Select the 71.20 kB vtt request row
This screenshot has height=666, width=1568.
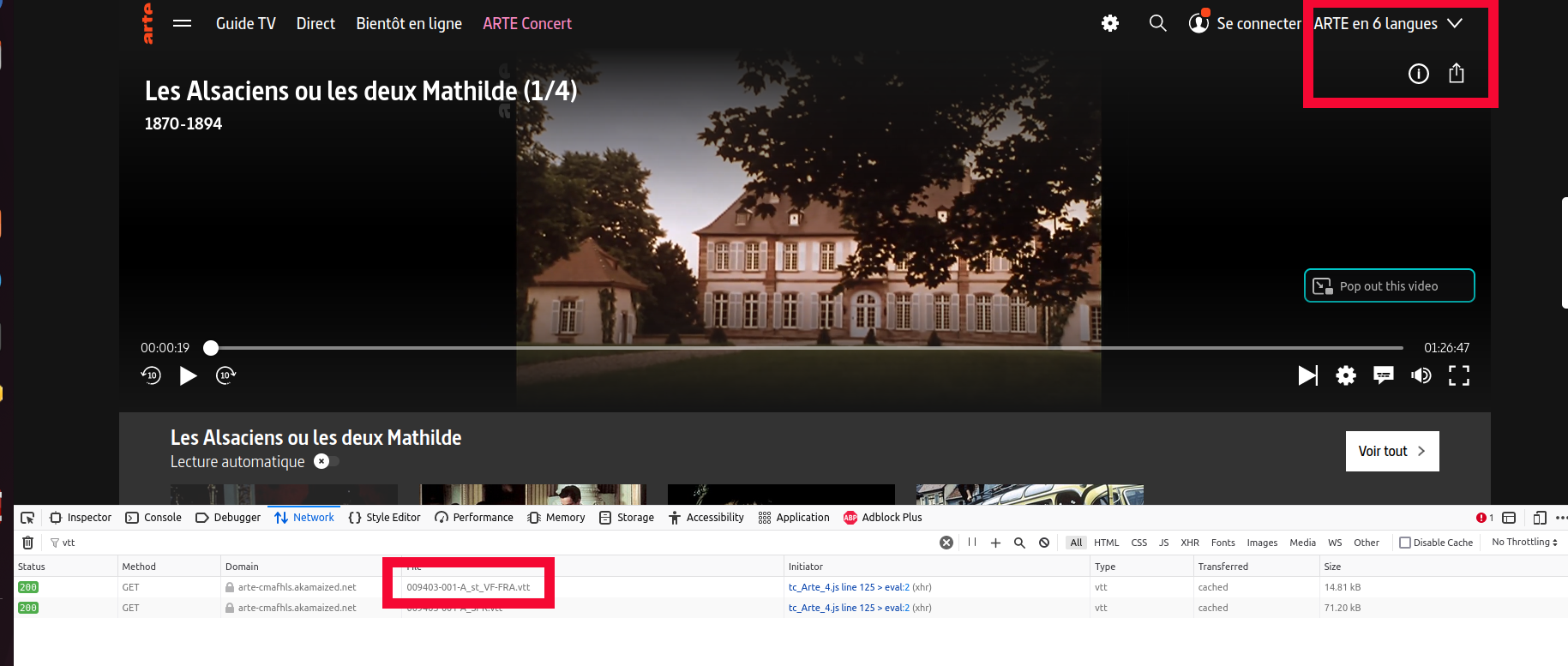[790, 608]
